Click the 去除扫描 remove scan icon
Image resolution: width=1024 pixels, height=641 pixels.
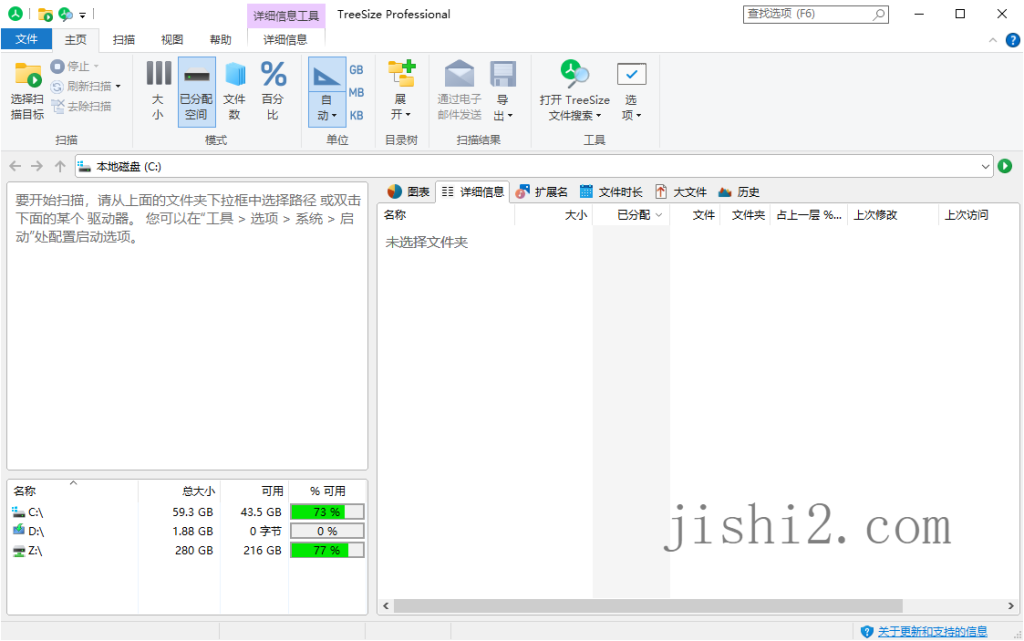57,106
